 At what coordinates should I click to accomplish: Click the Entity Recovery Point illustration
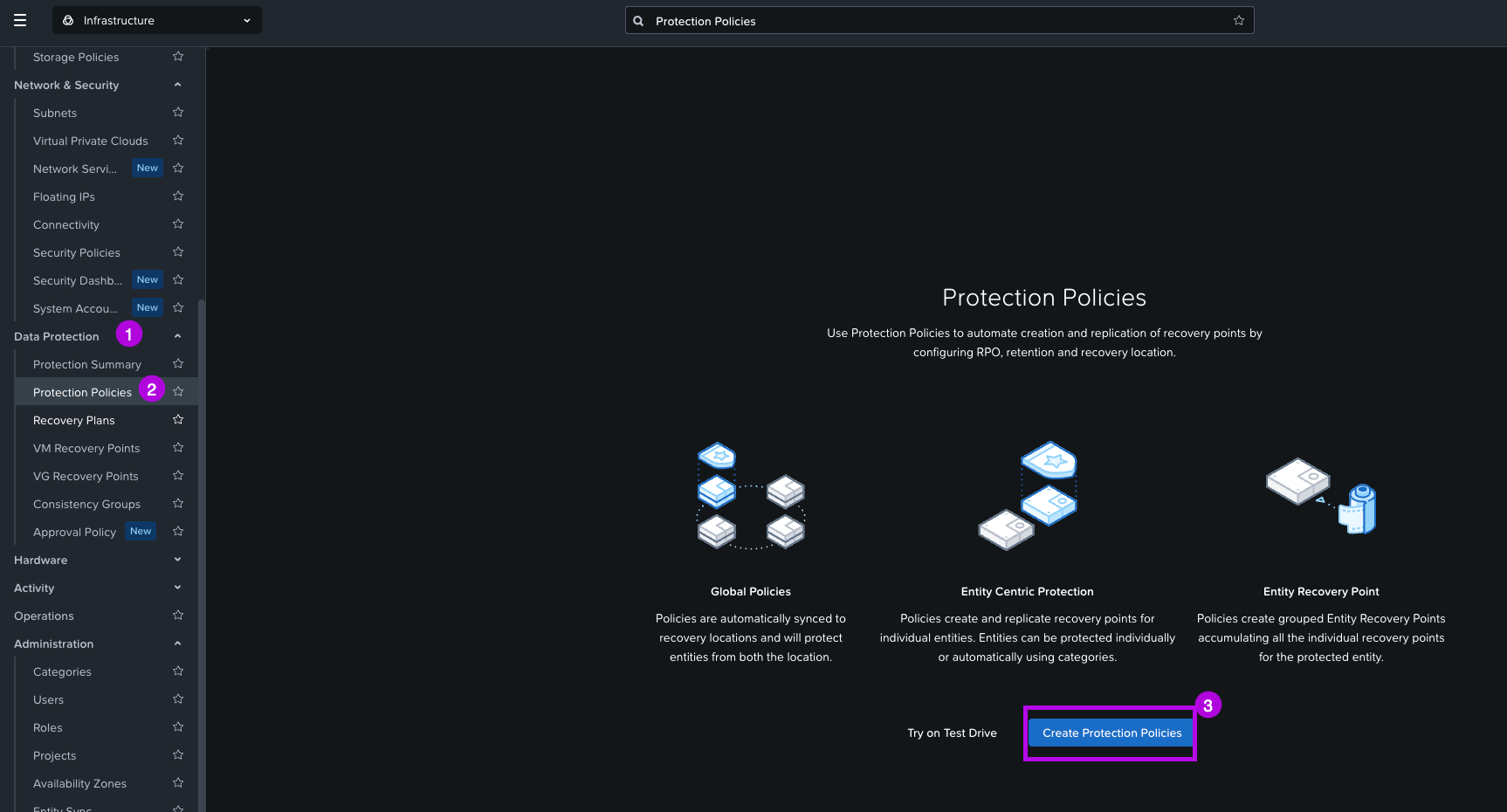(x=1321, y=495)
